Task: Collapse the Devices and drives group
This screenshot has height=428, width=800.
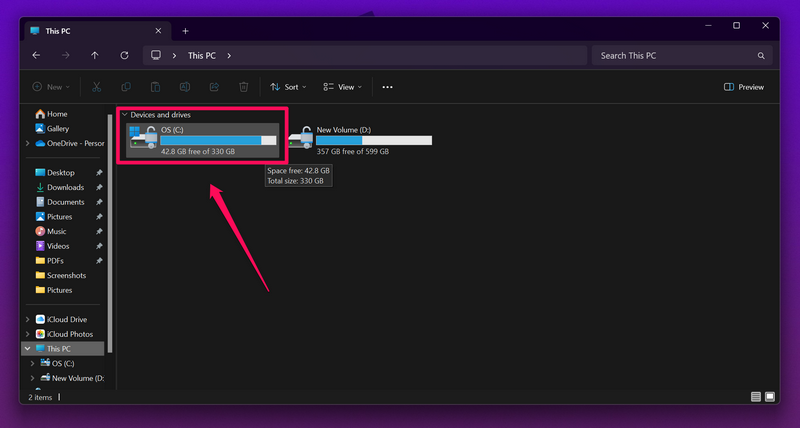Action: (124, 115)
